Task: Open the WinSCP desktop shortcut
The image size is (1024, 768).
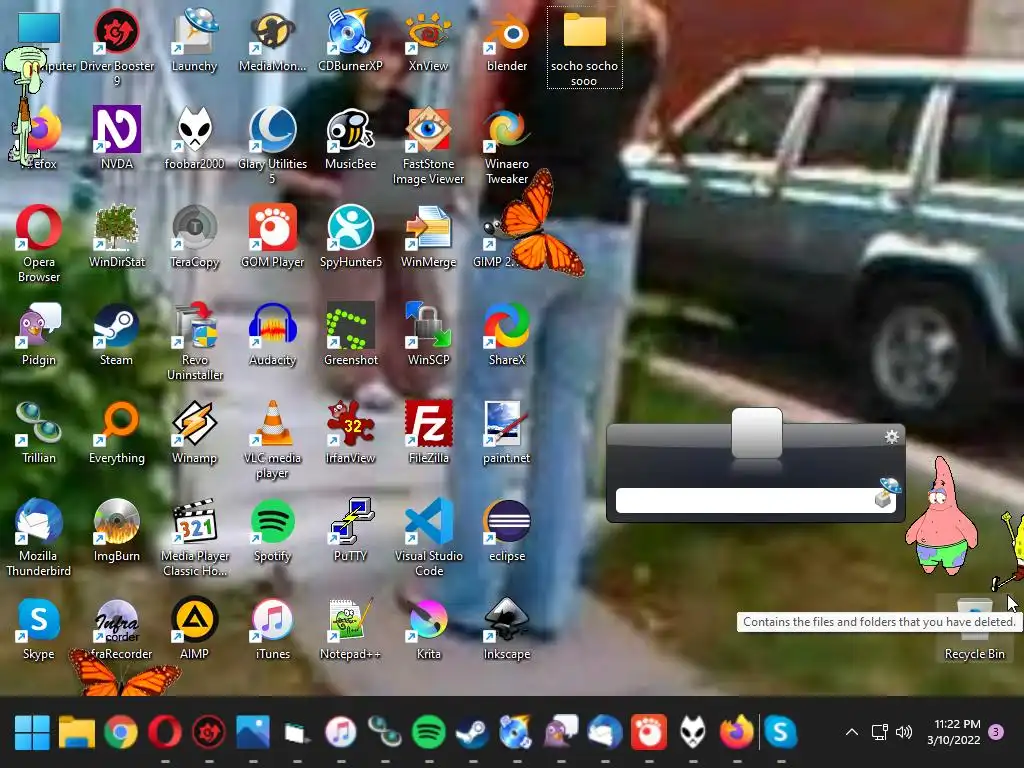Action: point(428,334)
